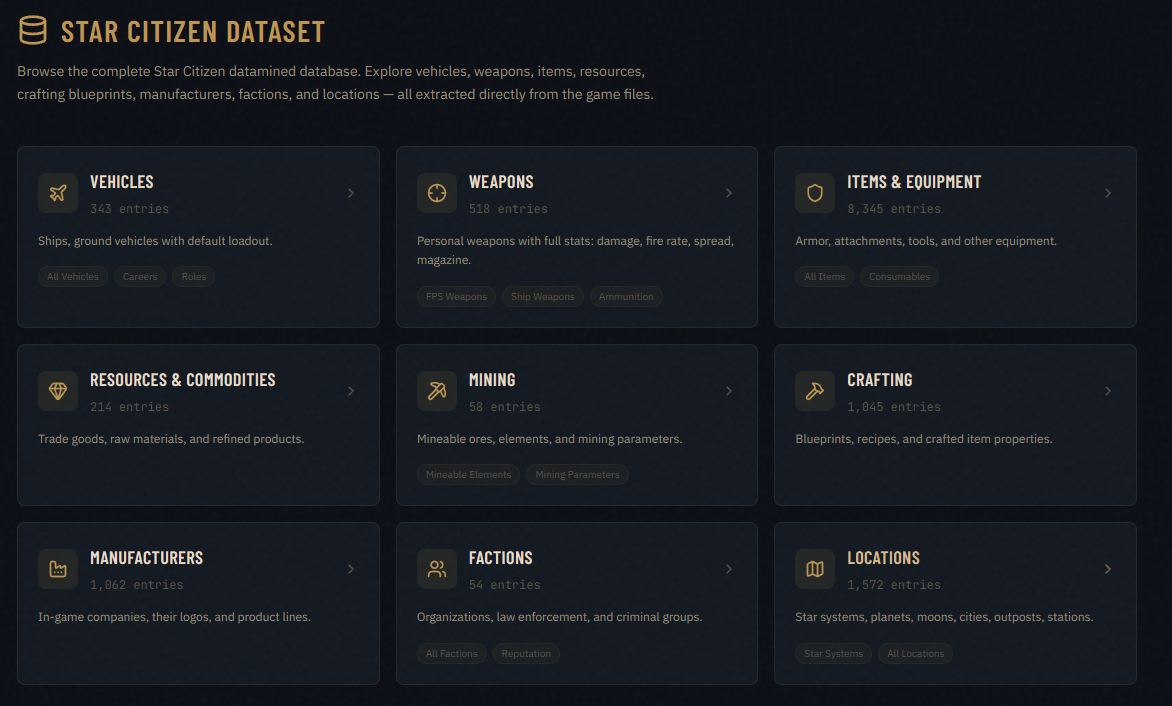
Task: Click 'Mineable ores, elements' description
Action: pyautogui.click(x=549, y=439)
